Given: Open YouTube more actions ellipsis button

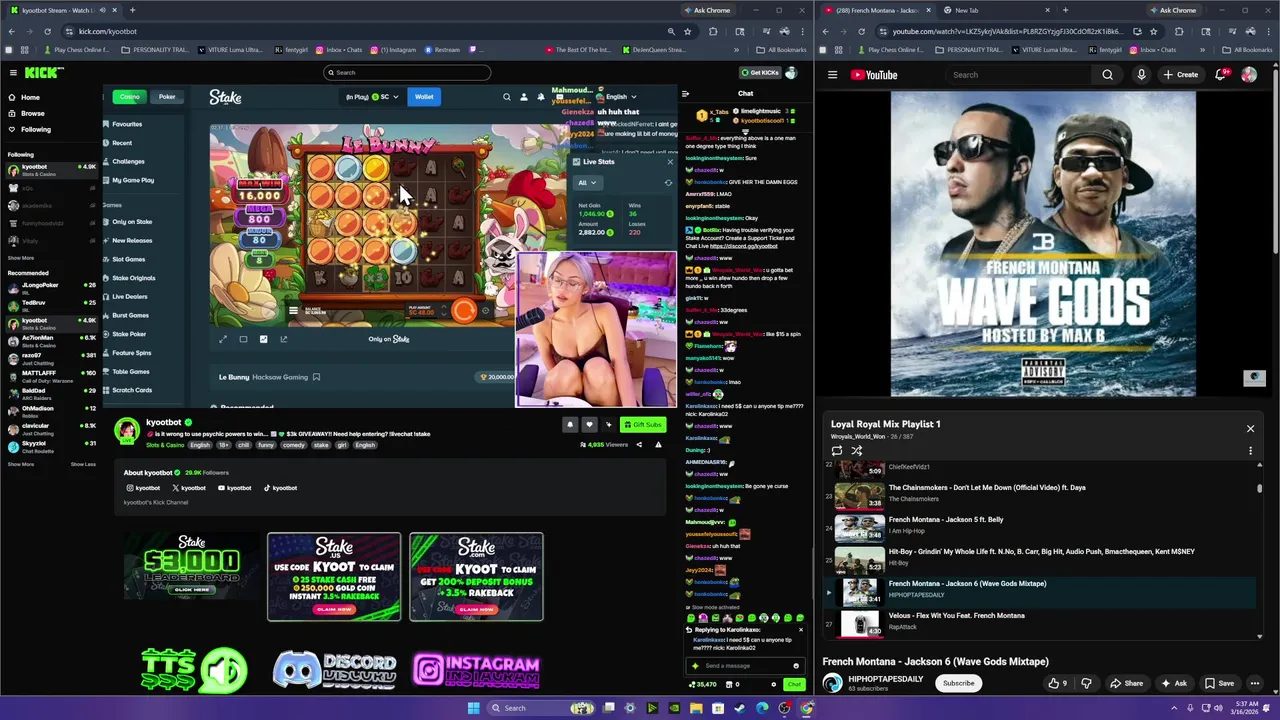Looking at the screenshot, I should pos(1255,683).
